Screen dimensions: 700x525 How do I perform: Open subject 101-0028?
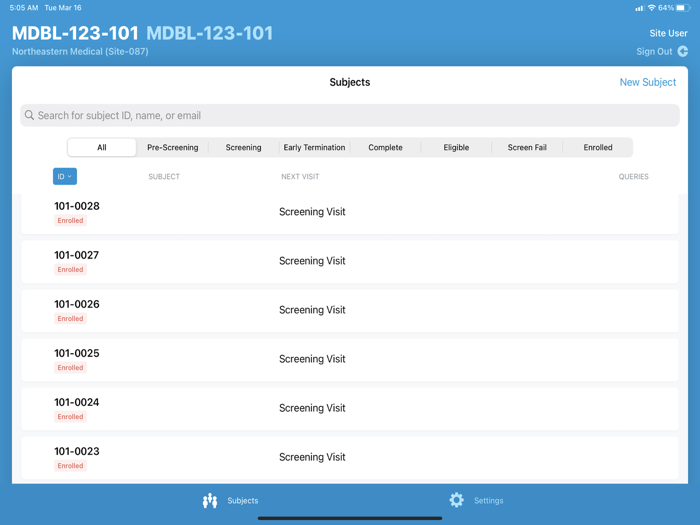tap(350, 213)
